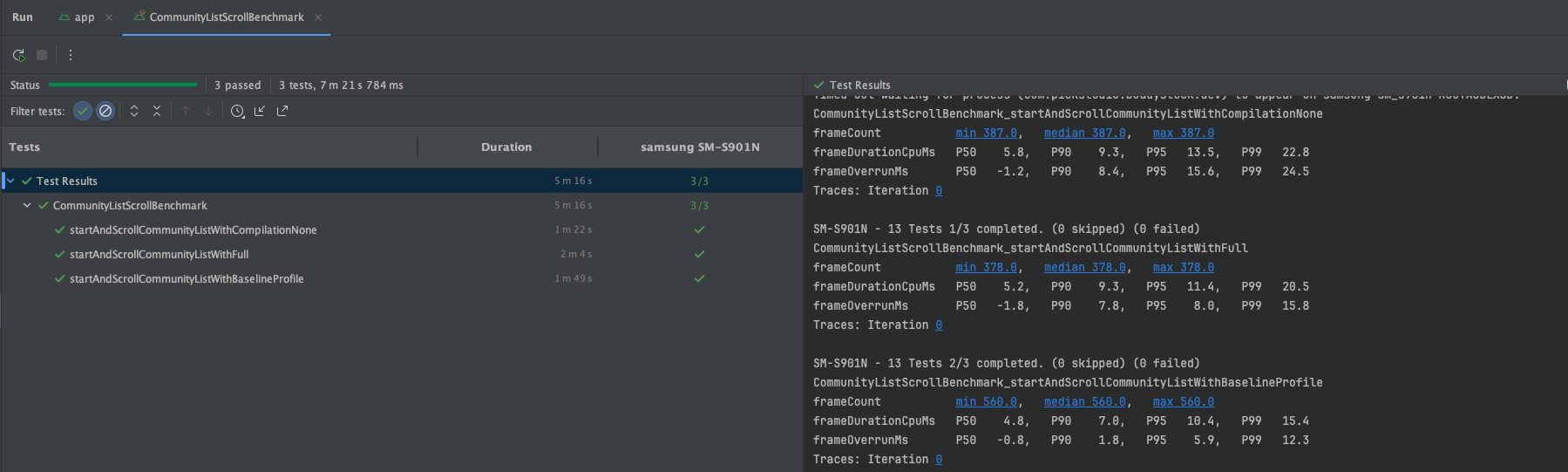Select startAndScrollCommunityListWithBaselineProfile test
The height and width of the screenshot is (472, 1568).
point(187,279)
